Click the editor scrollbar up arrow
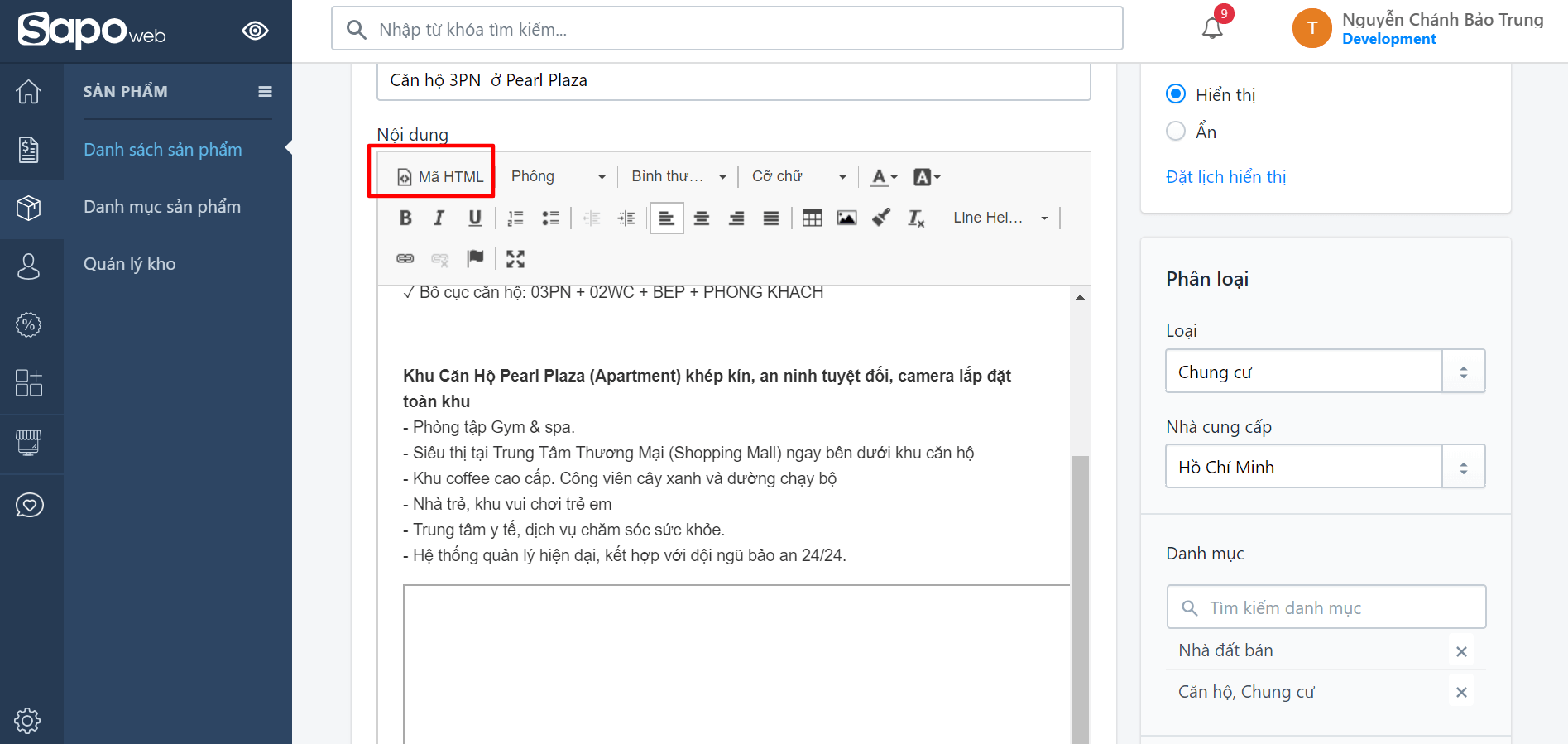Image resolution: width=1568 pixels, height=744 pixels. point(1080,297)
